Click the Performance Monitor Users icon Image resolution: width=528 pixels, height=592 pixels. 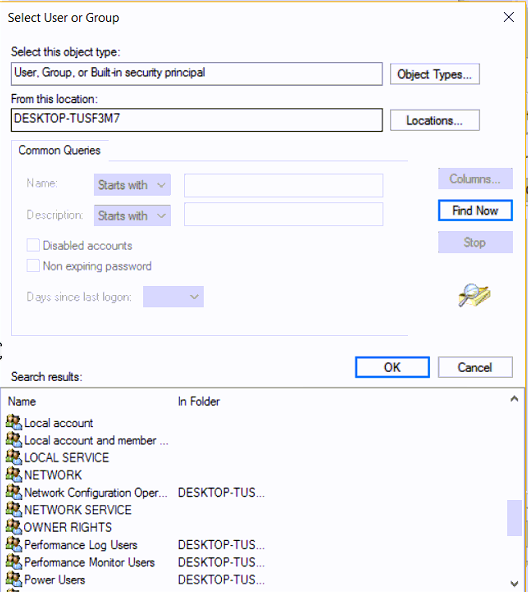click(x=14, y=562)
